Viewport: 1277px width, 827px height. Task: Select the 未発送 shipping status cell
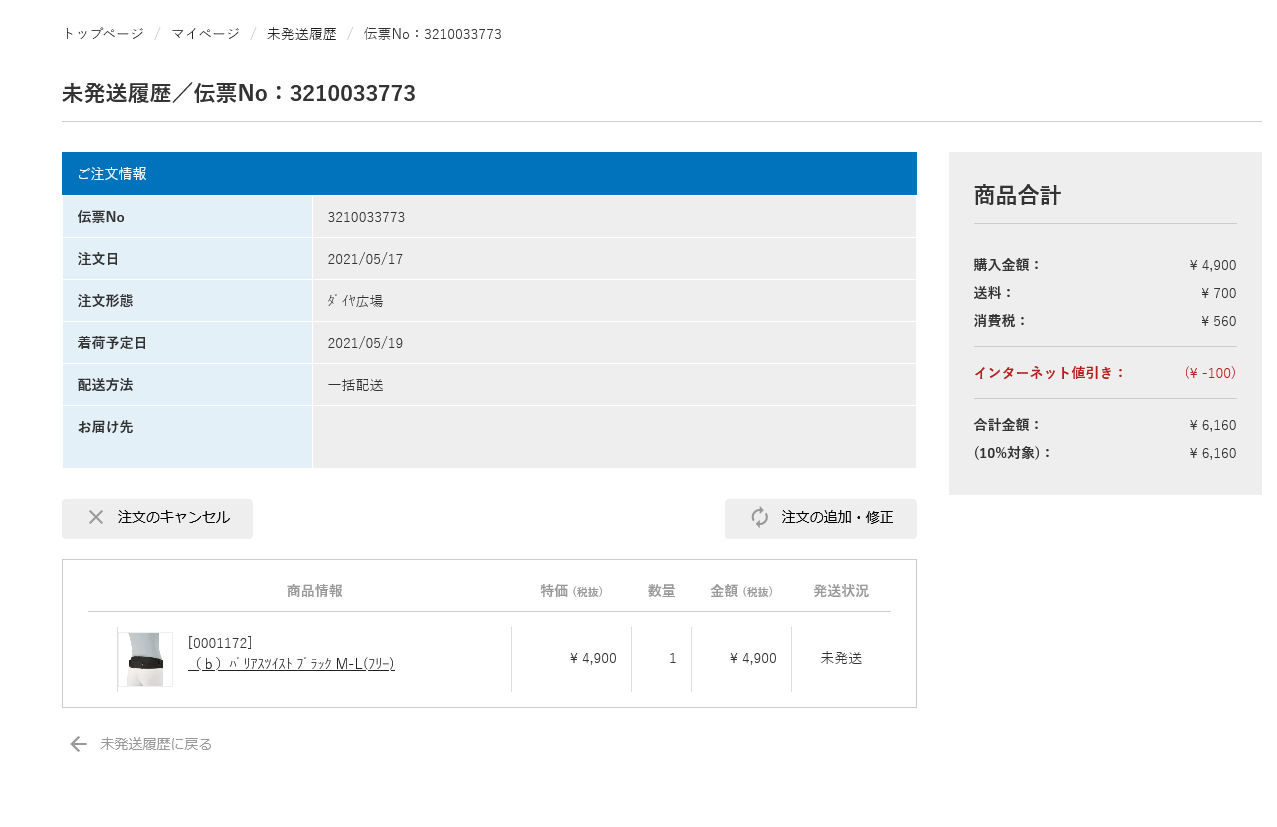(841, 658)
